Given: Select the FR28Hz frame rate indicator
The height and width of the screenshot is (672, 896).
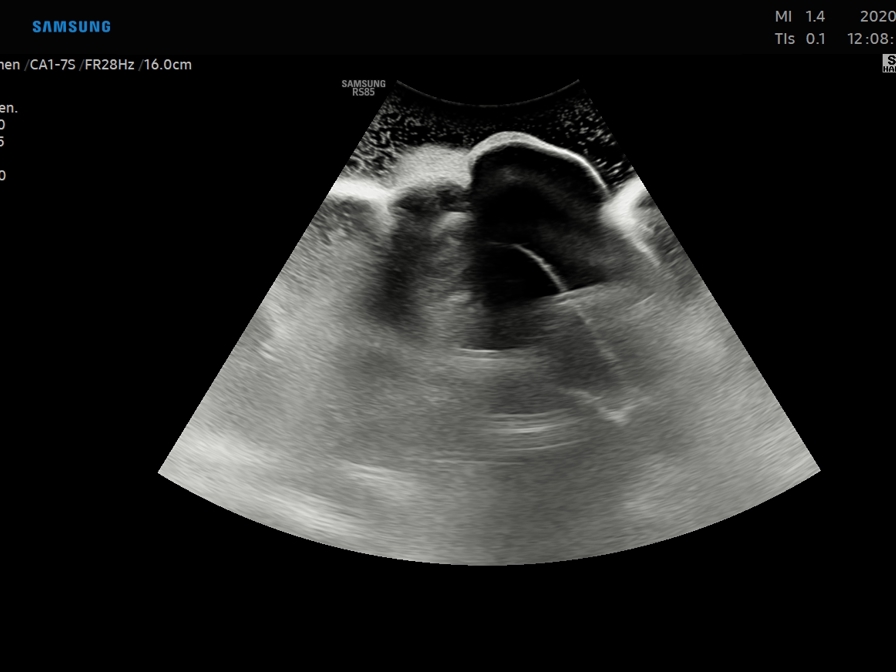Looking at the screenshot, I should (x=110, y=63).
